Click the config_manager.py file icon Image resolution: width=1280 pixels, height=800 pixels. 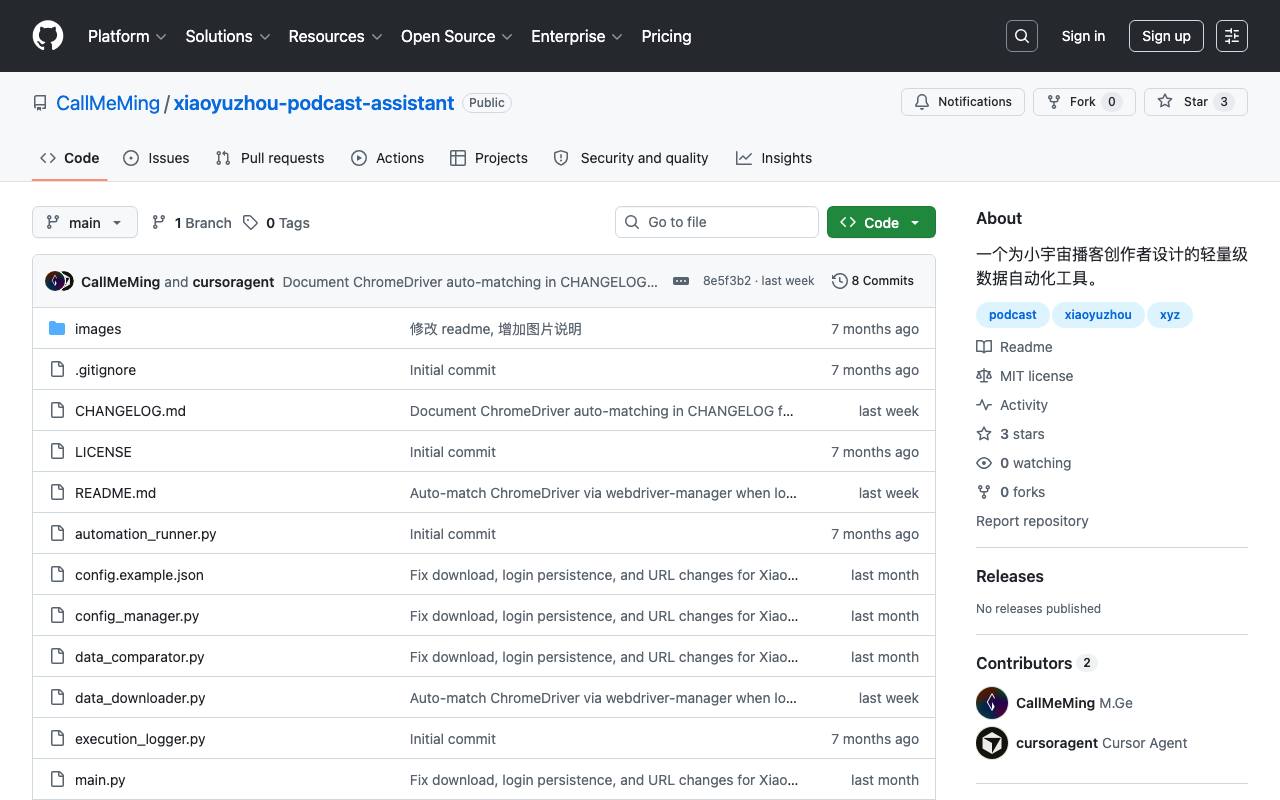pos(57,616)
